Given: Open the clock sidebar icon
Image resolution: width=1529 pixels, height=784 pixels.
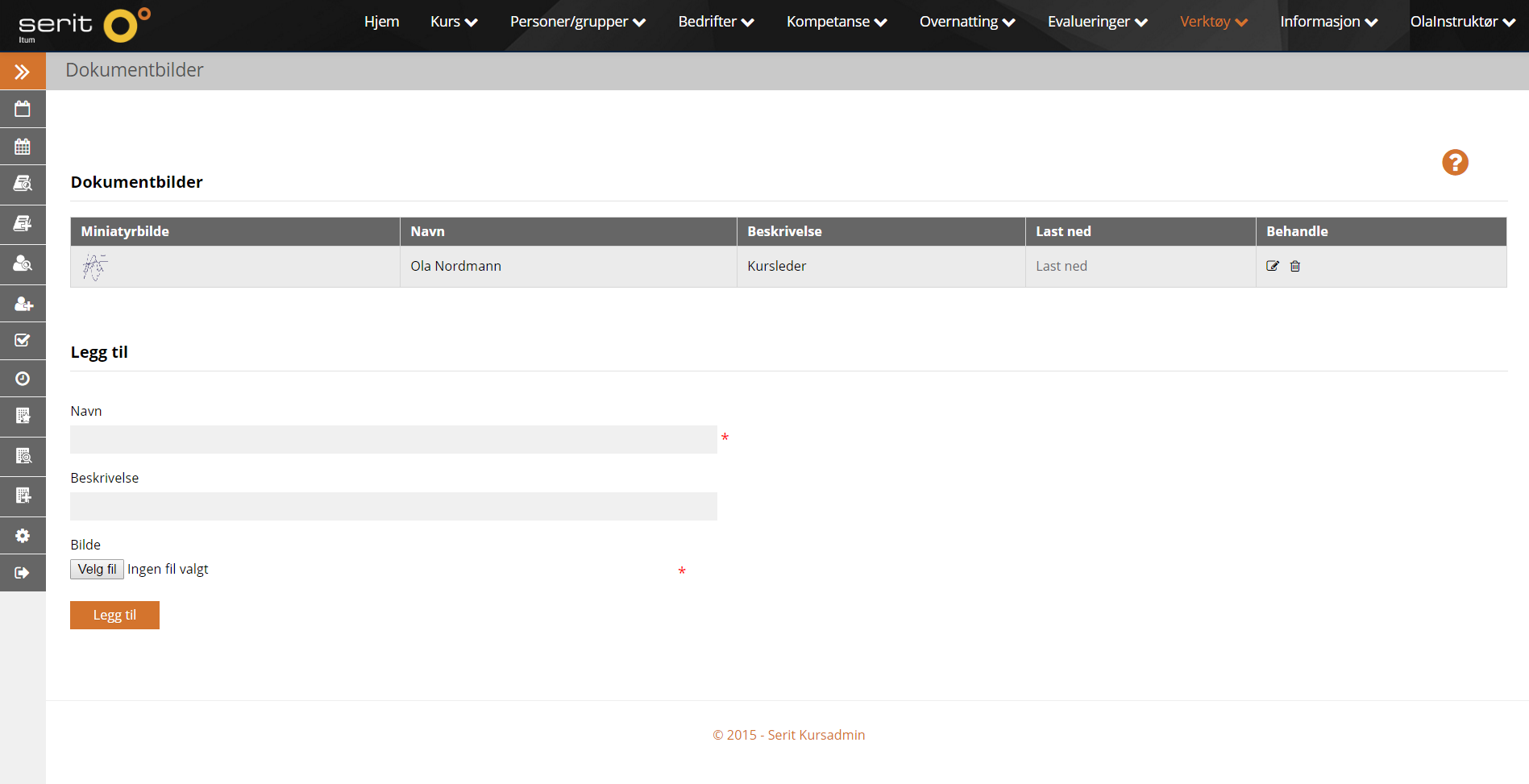Looking at the screenshot, I should coord(23,378).
